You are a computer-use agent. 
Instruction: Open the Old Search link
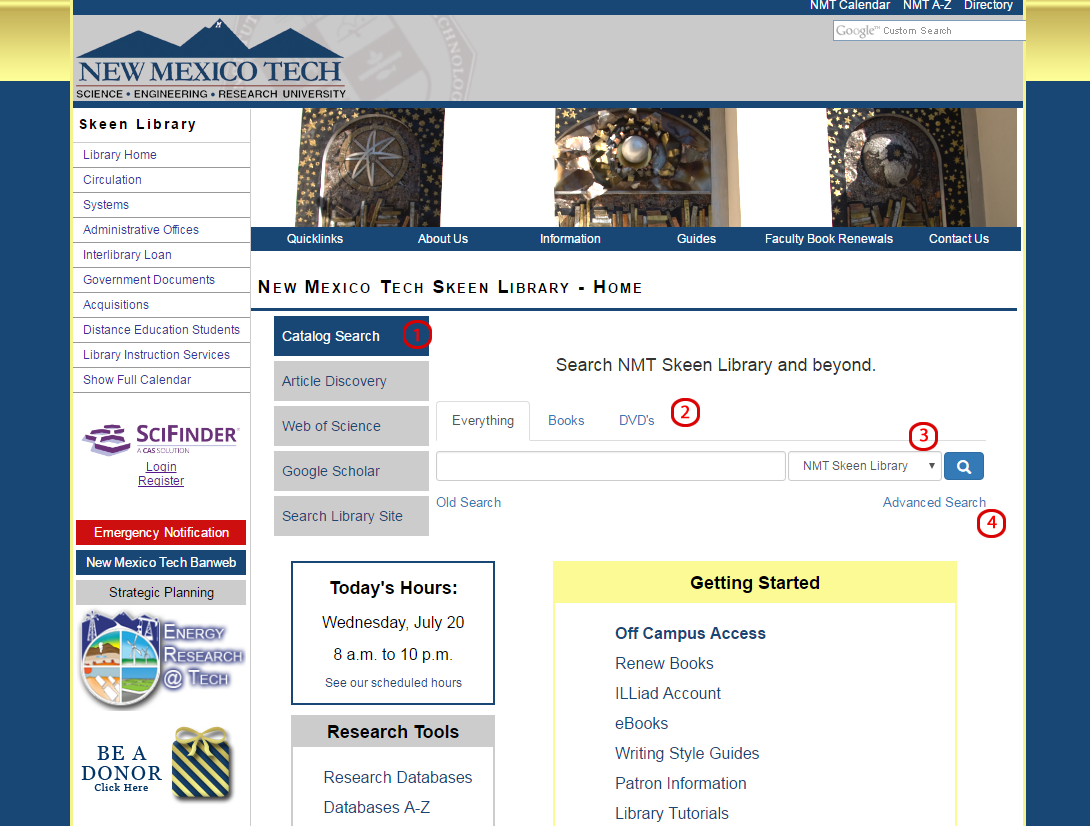[x=469, y=502]
